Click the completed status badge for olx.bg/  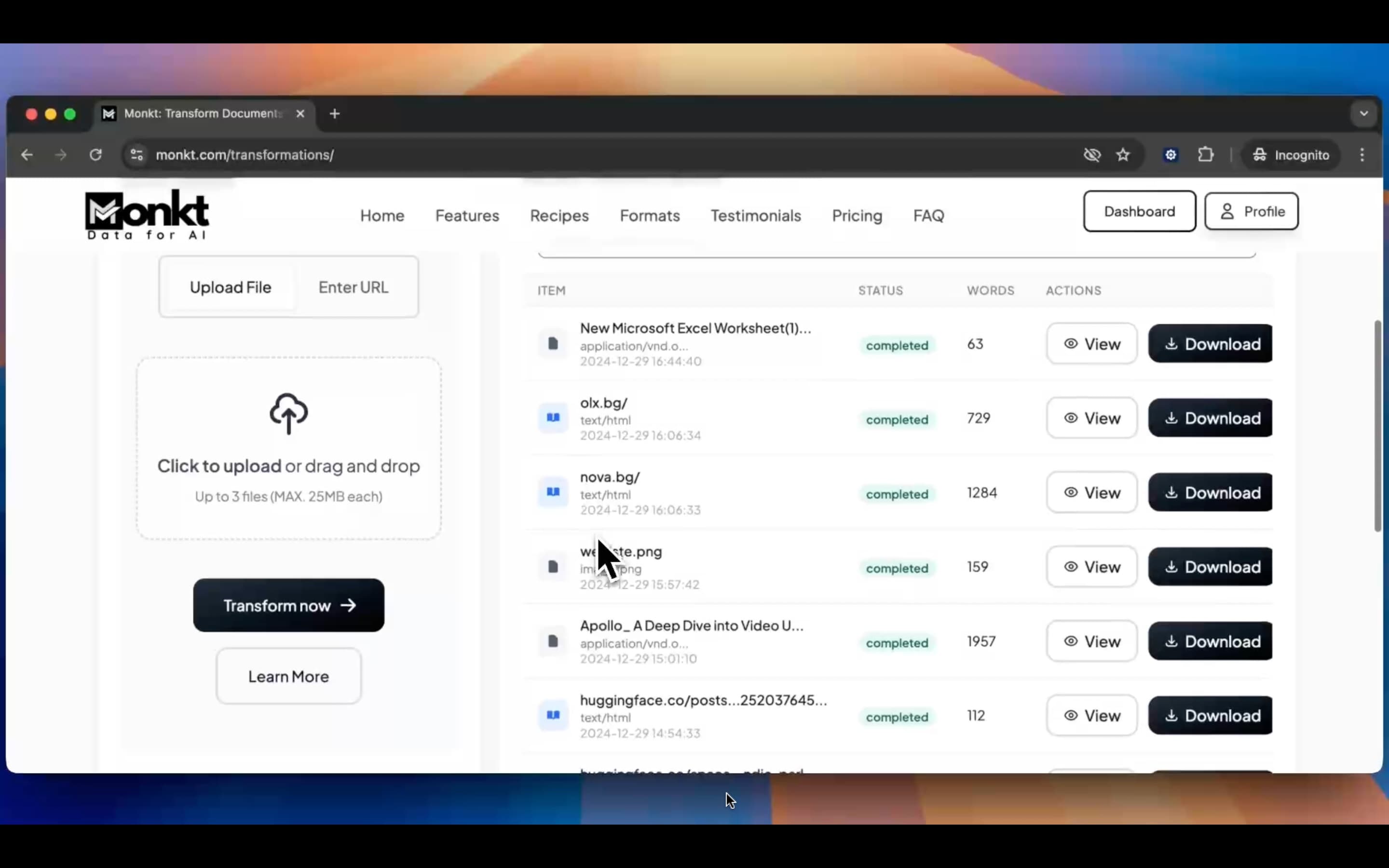[897, 420]
